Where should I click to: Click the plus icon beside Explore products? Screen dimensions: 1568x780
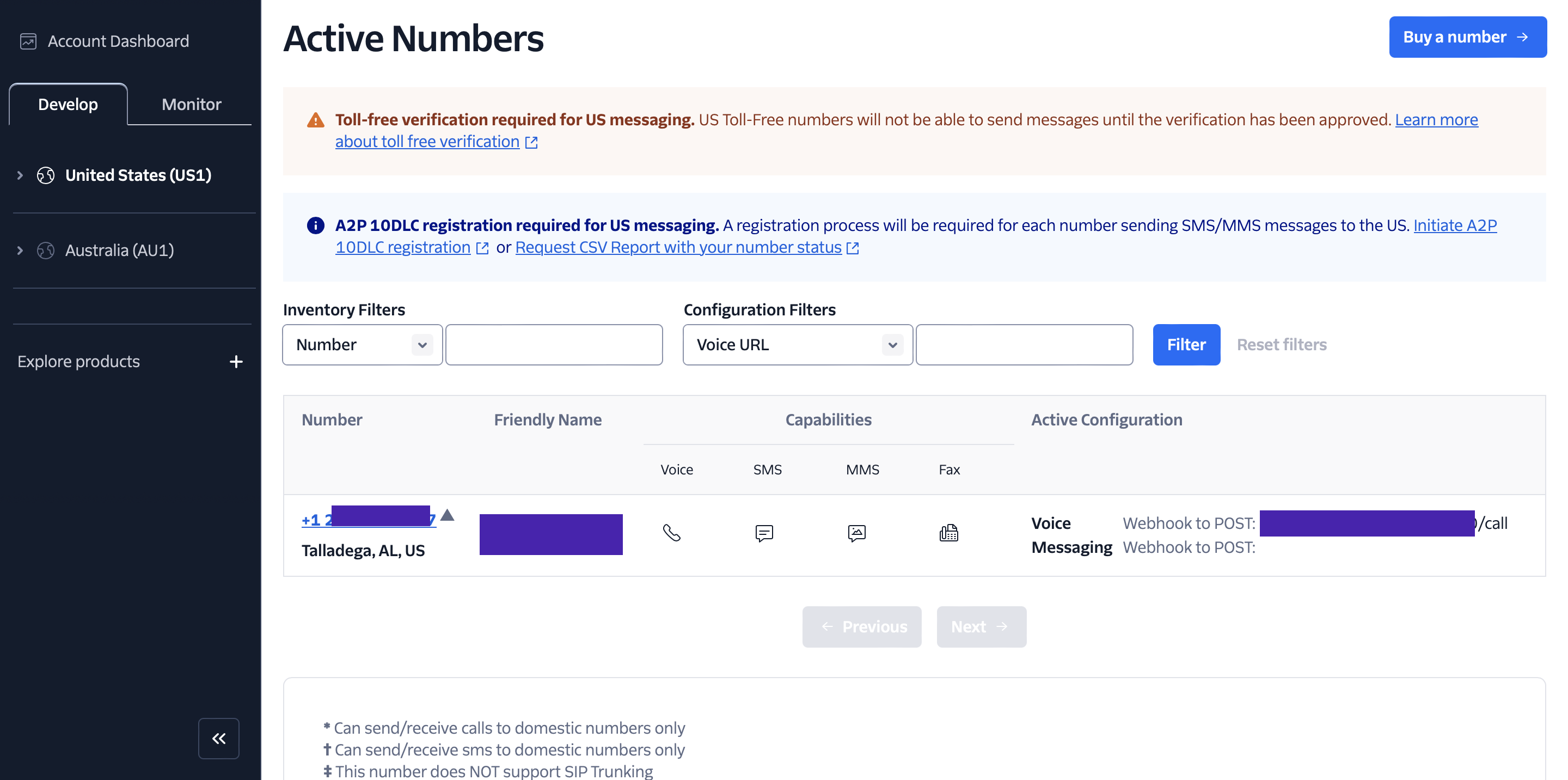point(236,362)
